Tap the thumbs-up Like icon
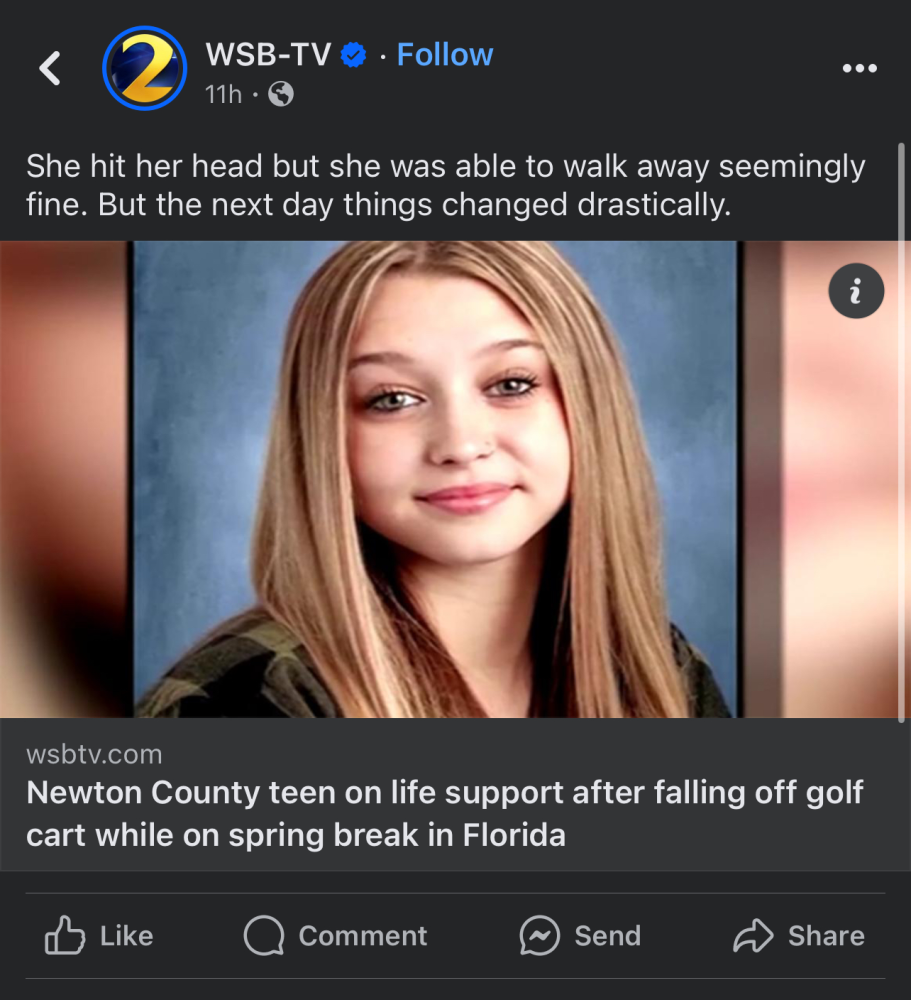Viewport: 911px width, 1000px height. (x=66, y=936)
